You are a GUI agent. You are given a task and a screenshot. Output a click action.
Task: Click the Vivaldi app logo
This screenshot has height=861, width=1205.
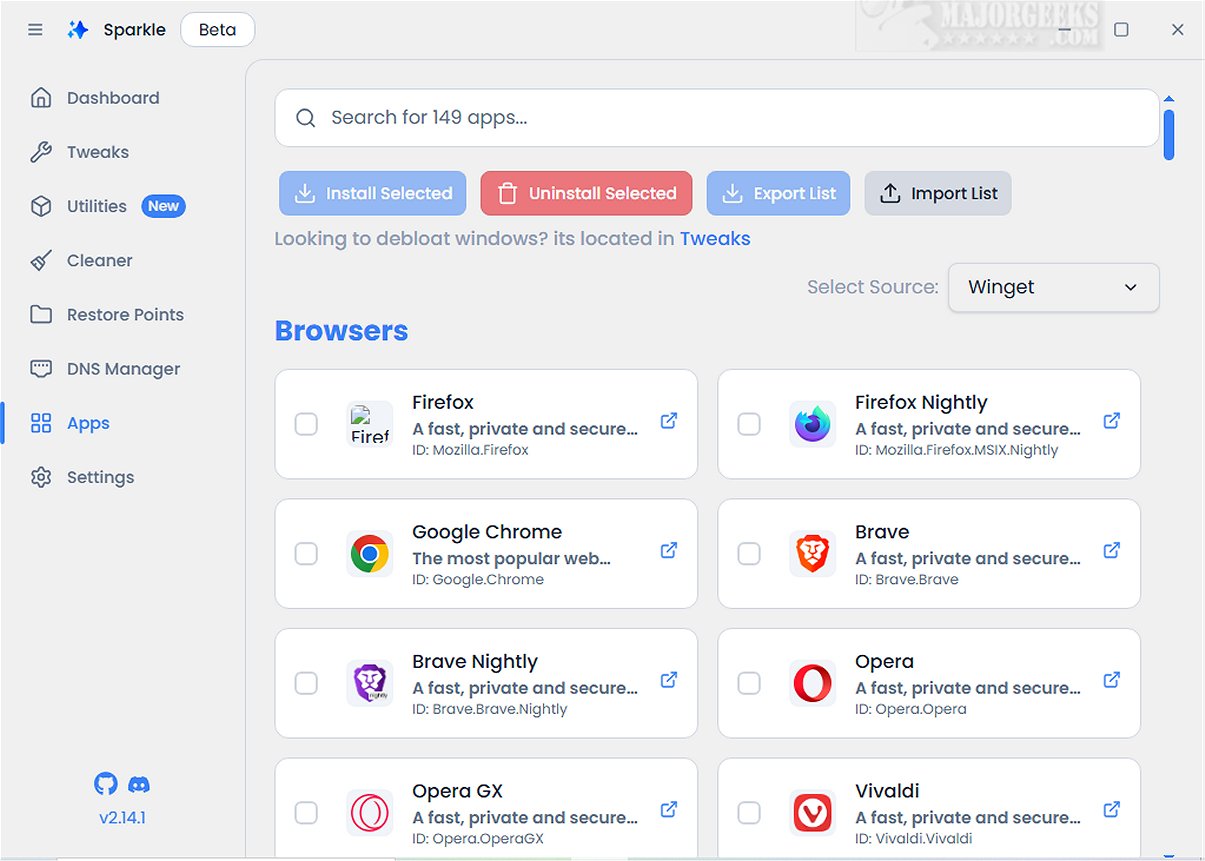812,812
